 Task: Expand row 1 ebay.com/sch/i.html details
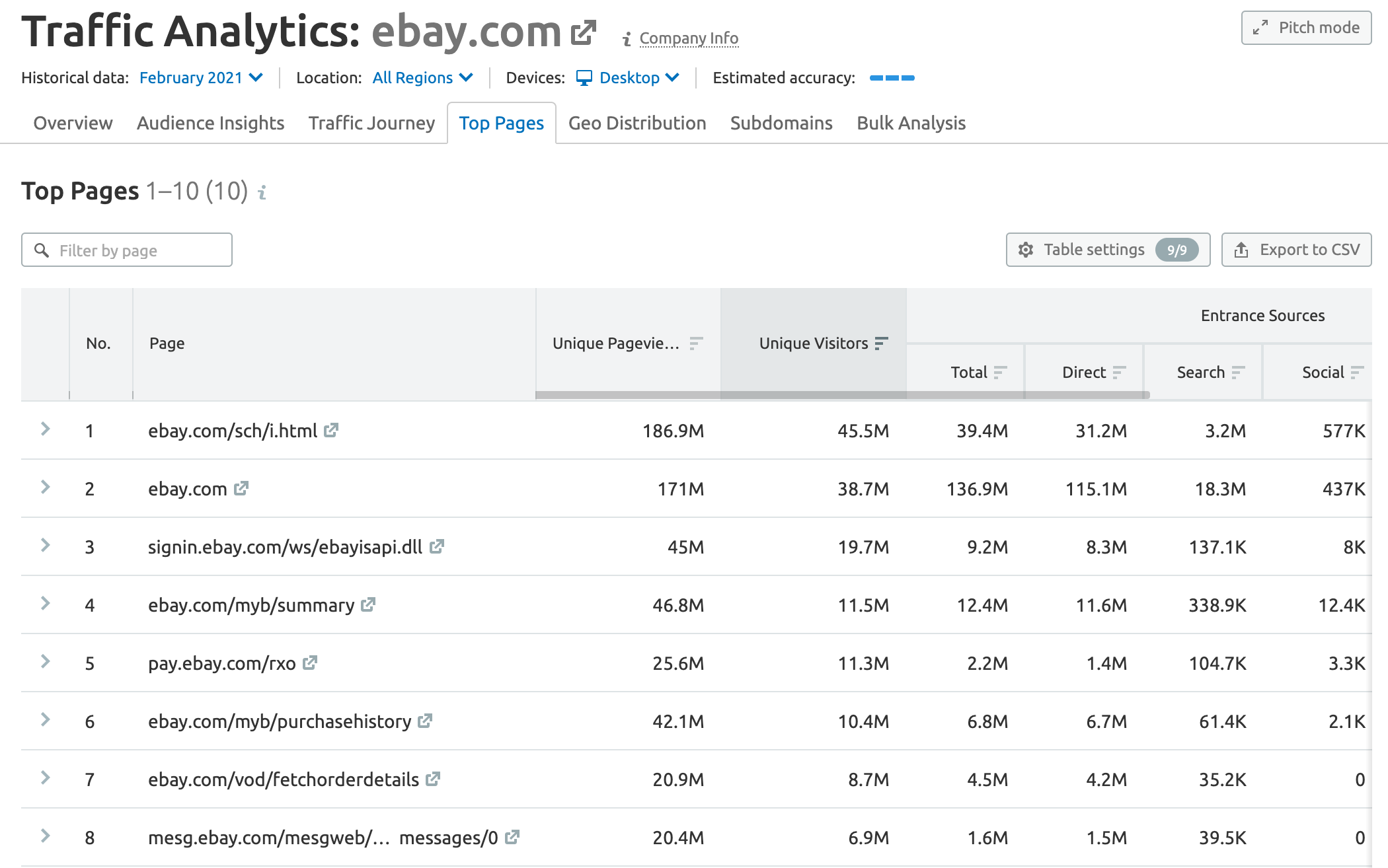[45, 429]
